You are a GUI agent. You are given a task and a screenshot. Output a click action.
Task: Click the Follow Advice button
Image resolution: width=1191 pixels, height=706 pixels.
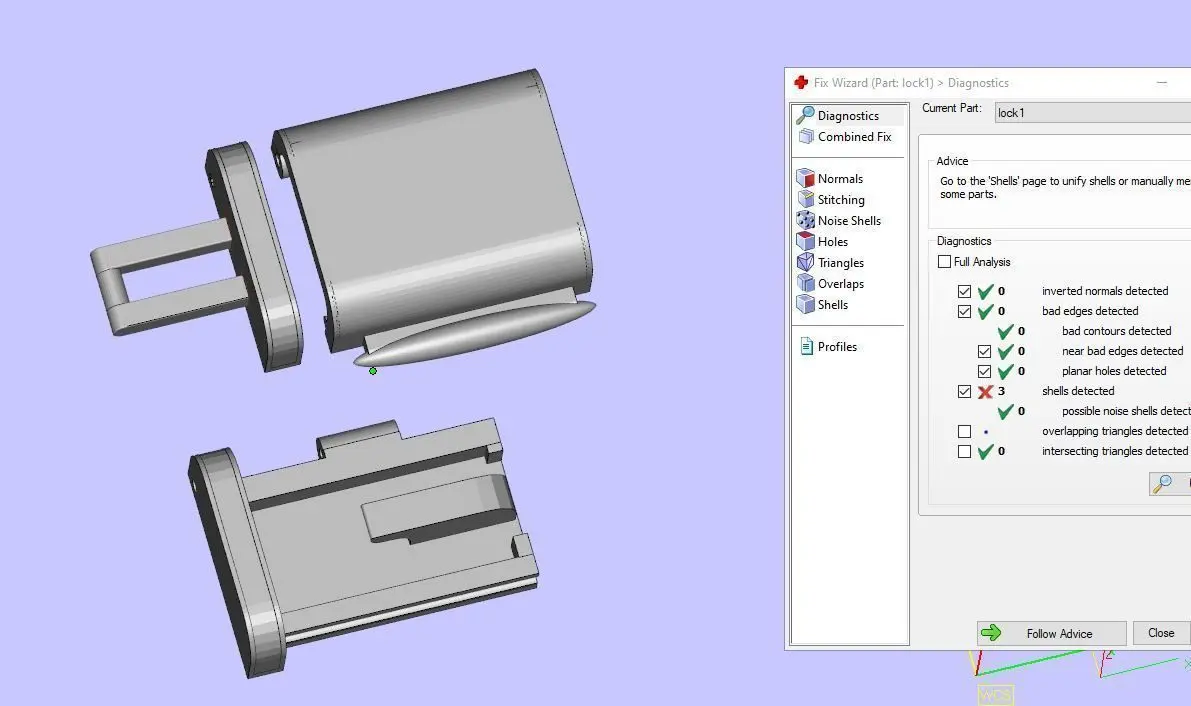(x=1051, y=633)
